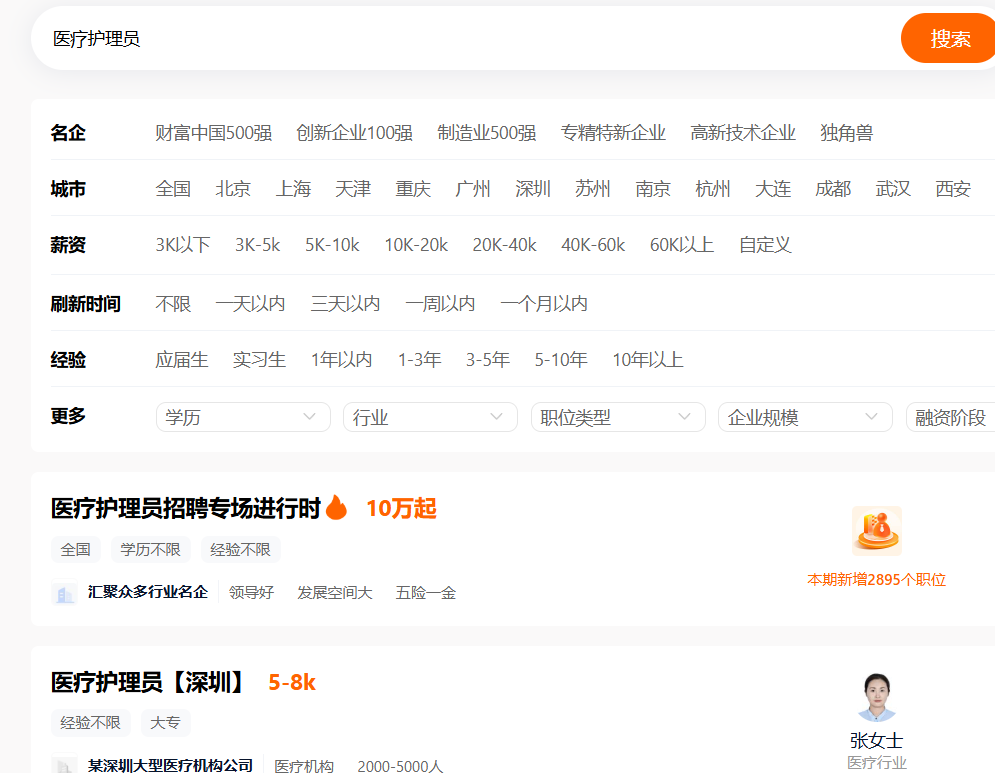Filter salary by 60K以上

point(682,244)
